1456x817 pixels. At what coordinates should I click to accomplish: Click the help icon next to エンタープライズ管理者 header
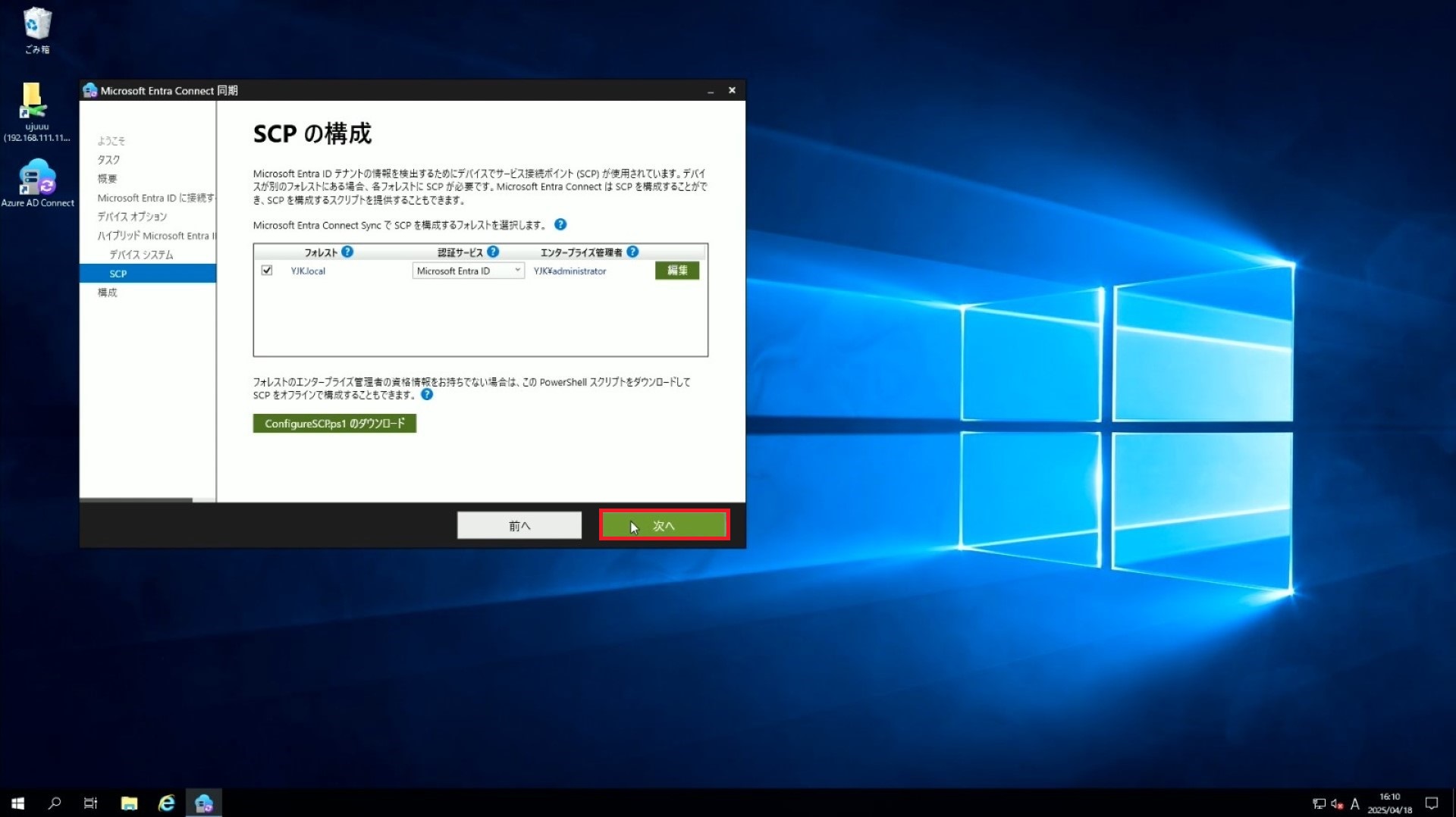click(632, 252)
